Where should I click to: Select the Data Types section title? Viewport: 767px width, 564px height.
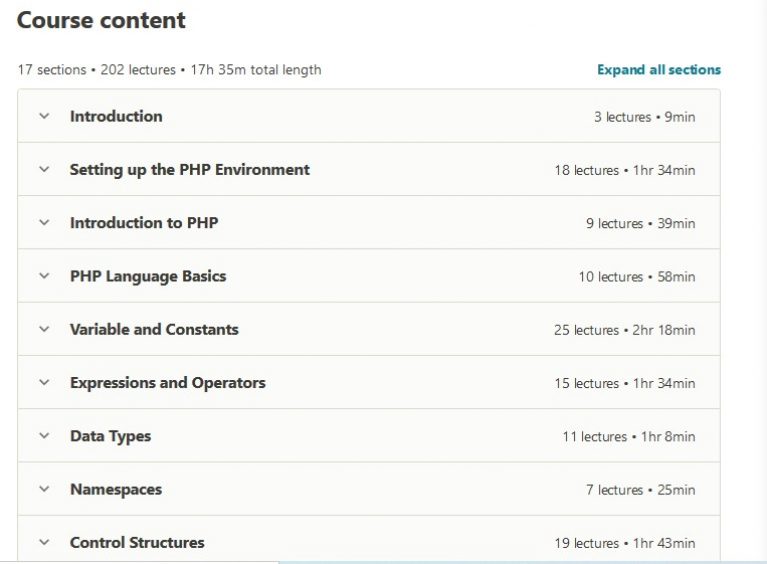(x=111, y=437)
